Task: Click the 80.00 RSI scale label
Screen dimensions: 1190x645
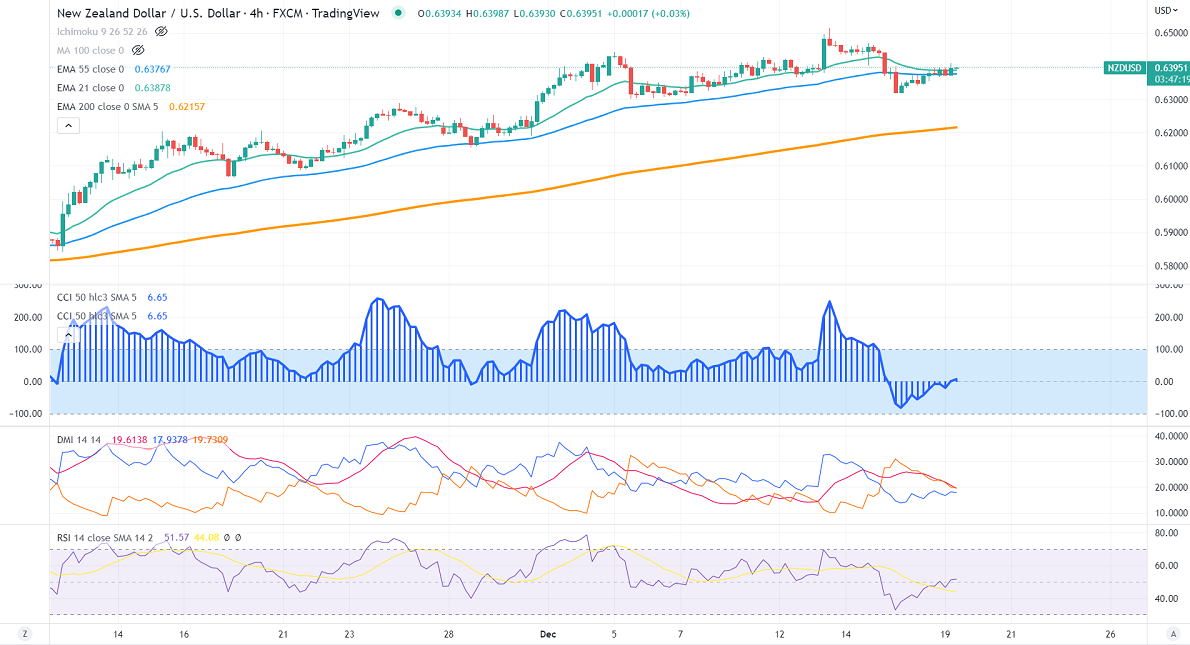Action: click(1166, 533)
